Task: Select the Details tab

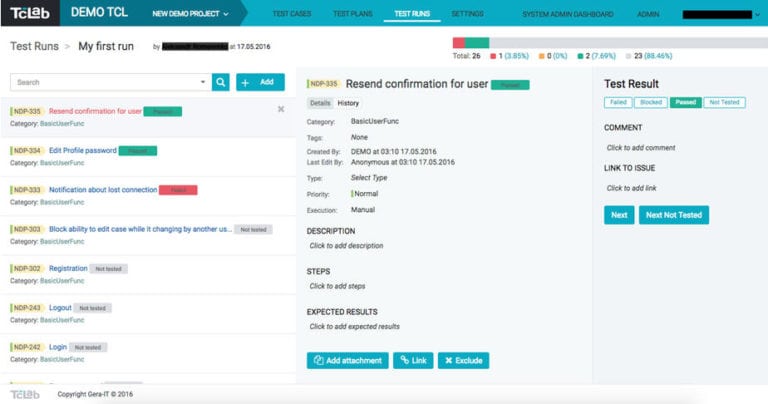Action: point(320,103)
